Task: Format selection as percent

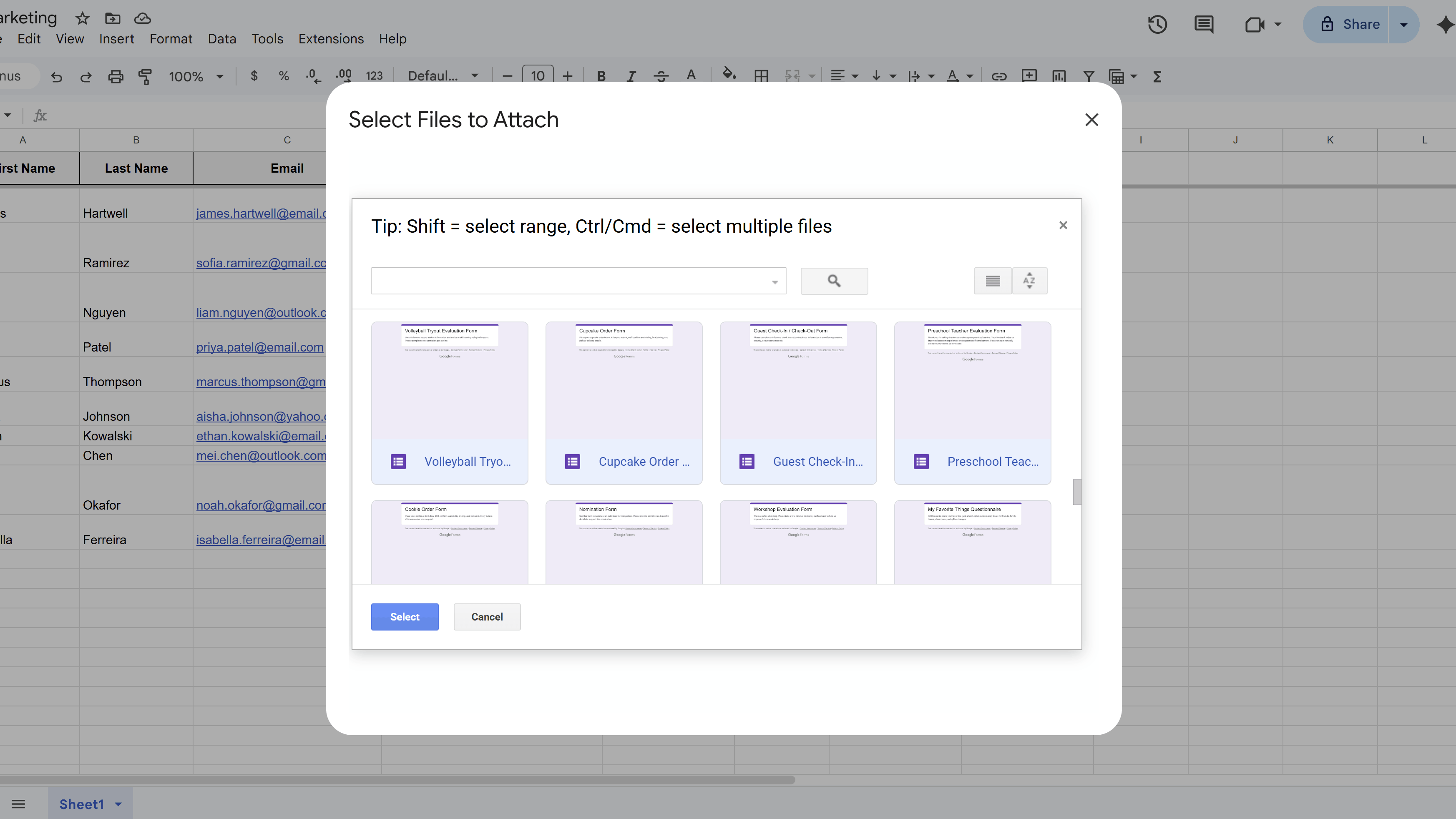Action: coord(283,76)
